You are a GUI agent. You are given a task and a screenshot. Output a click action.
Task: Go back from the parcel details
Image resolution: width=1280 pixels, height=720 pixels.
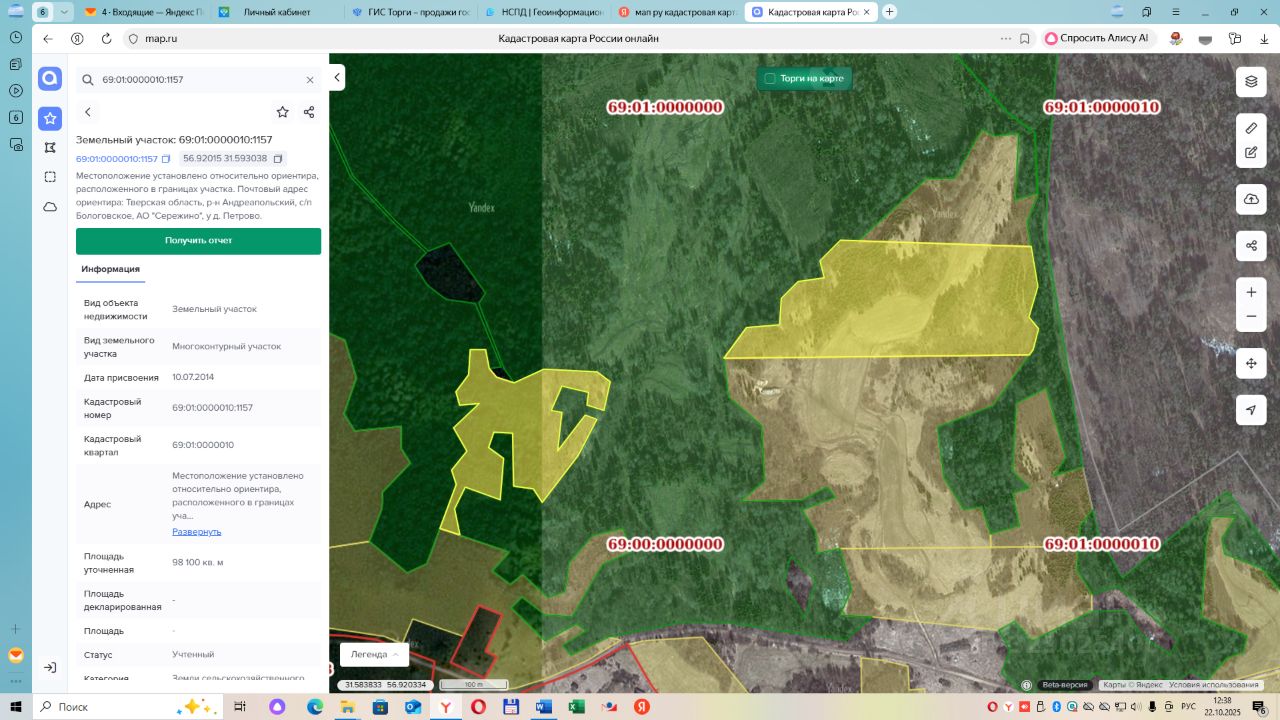click(88, 112)
